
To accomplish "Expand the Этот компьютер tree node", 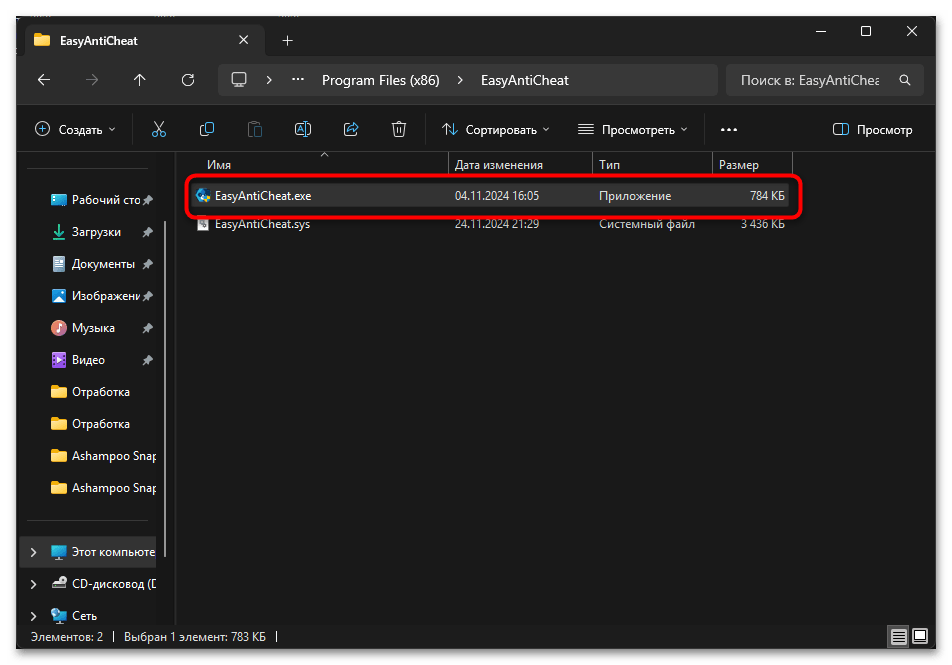I will click(x=33, y=552).
